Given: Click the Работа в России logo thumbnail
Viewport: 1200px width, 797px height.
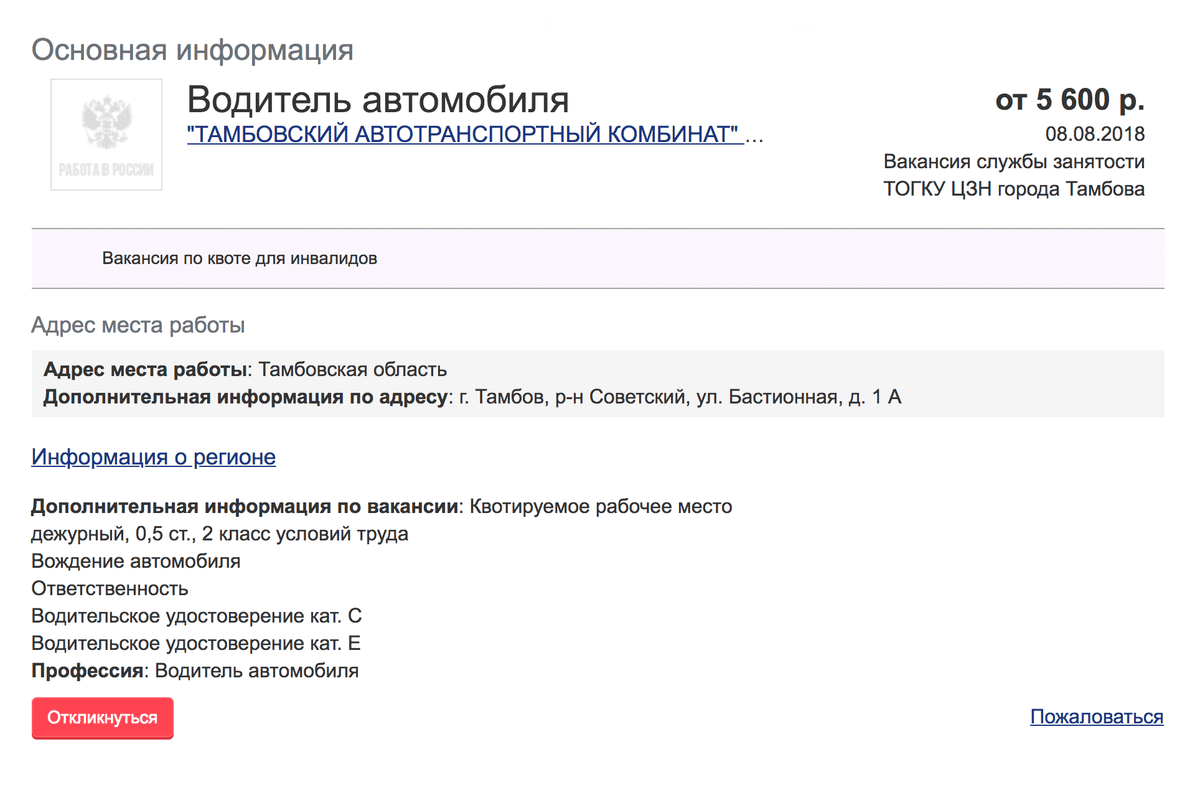Looking at the screenshot, I should pyautogui.click(x=106, y=134).
